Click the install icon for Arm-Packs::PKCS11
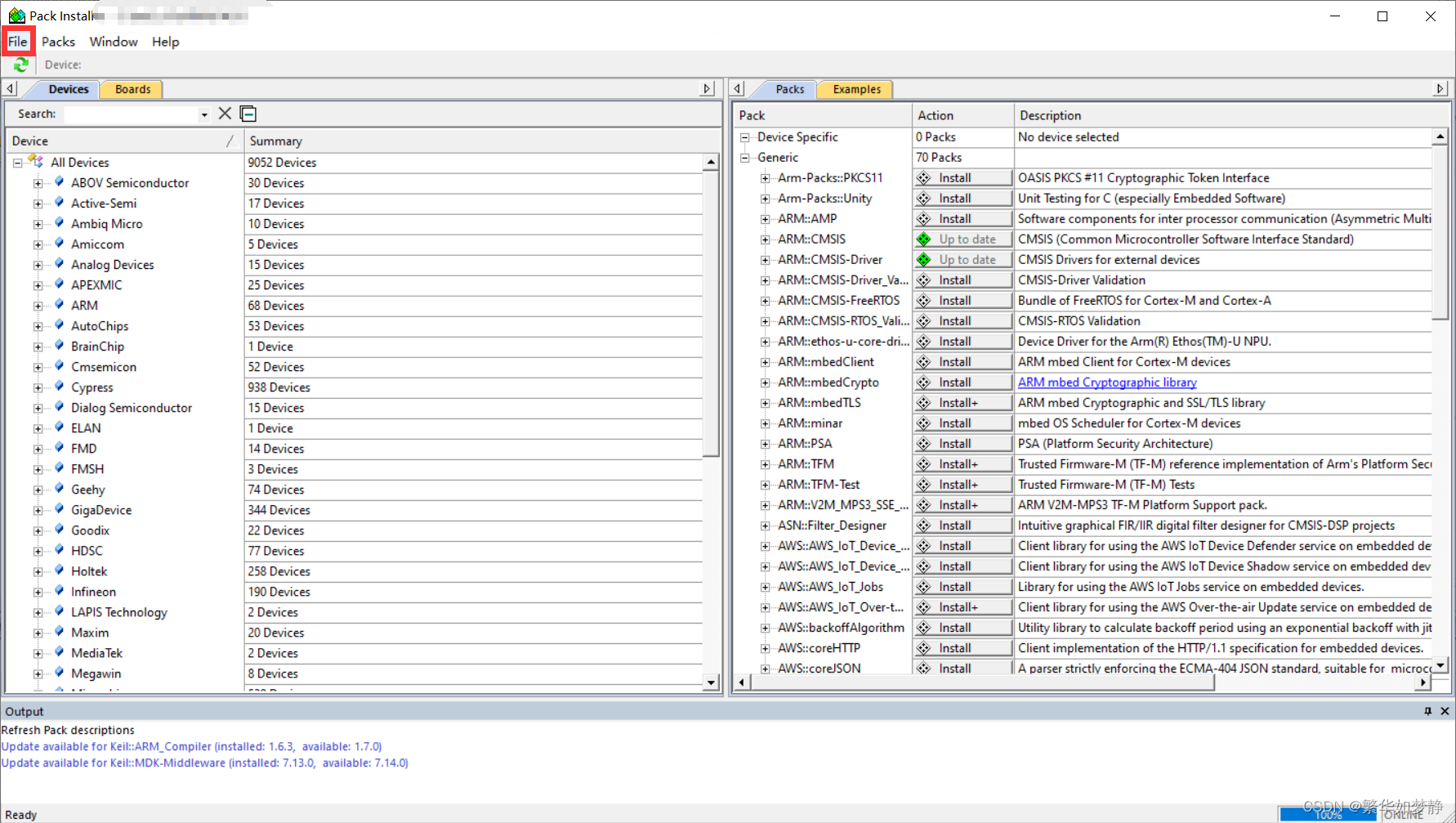Viewport: 1456px width, 823px height. point(924,178)
